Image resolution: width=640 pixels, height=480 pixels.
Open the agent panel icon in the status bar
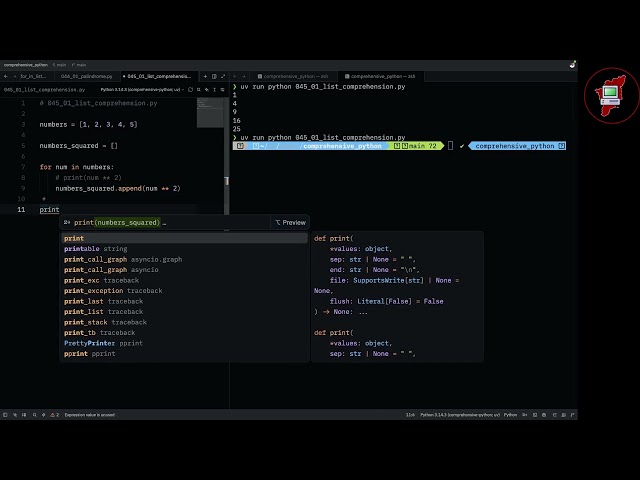coord(554,415)
